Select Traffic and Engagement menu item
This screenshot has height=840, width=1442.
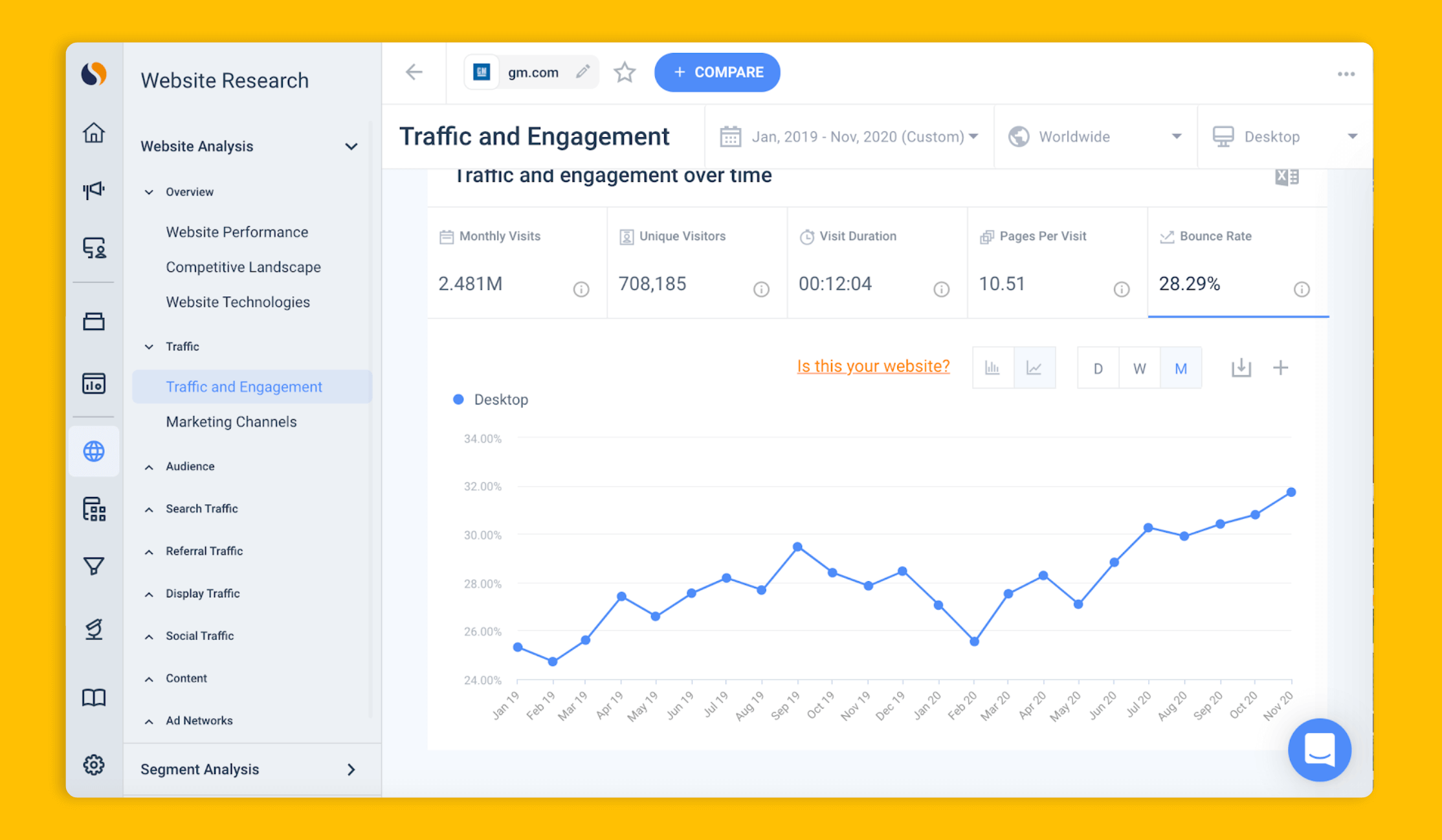tap(244, 385)
